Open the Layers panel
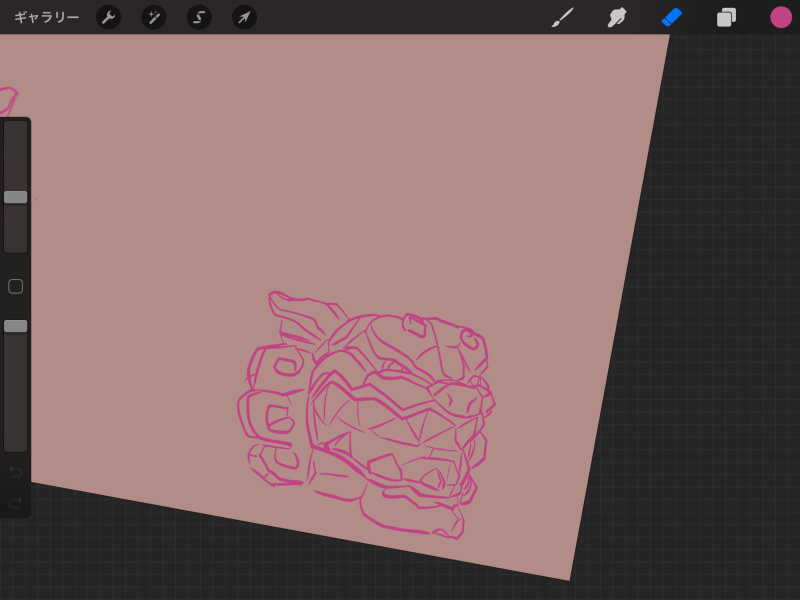This screenshot has height=600, width=800. (x=726, y=17)
